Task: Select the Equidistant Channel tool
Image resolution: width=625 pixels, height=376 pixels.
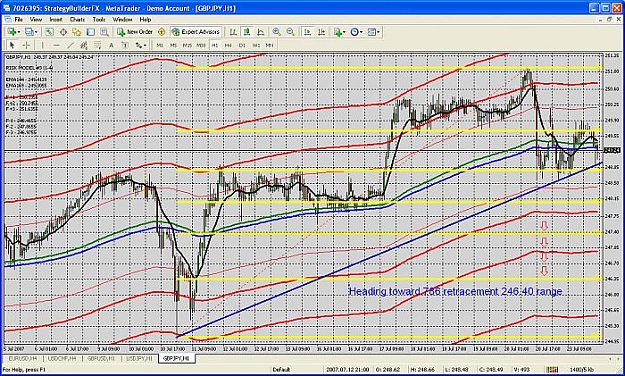Action: pos(84,45)
